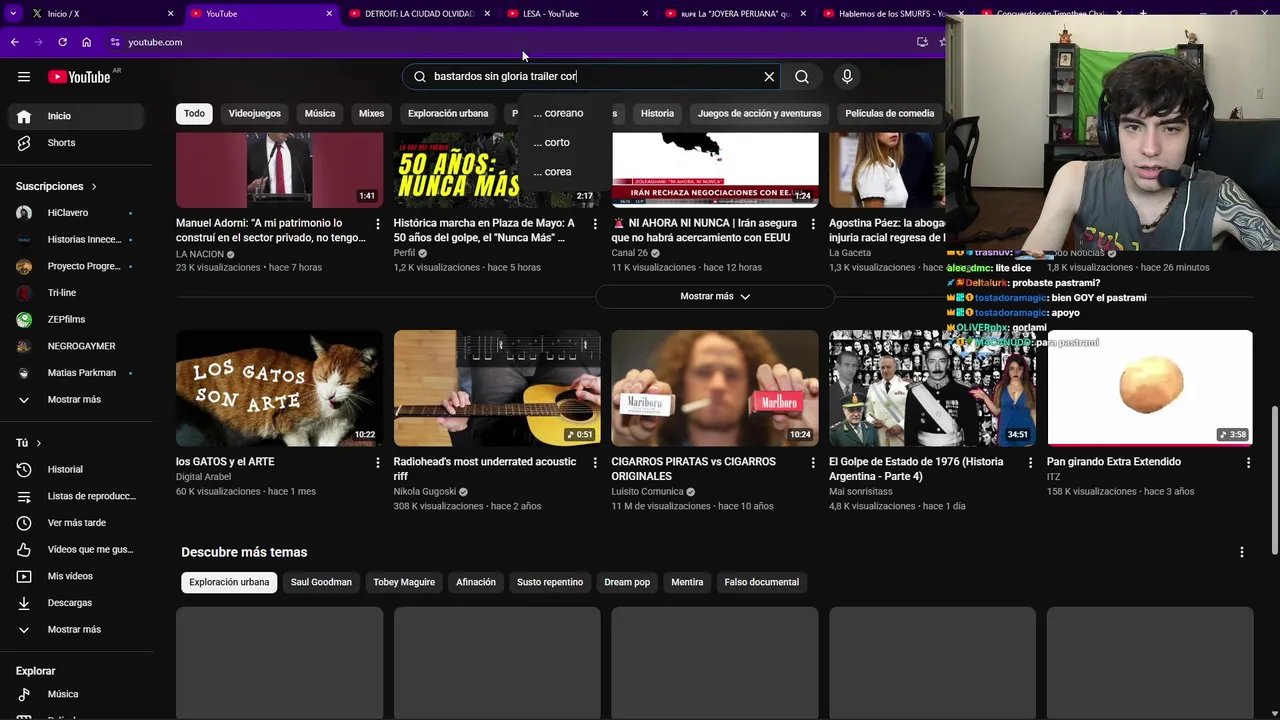Open the Shorts sidebar item

pyautogui.click(x=77, y=143)
